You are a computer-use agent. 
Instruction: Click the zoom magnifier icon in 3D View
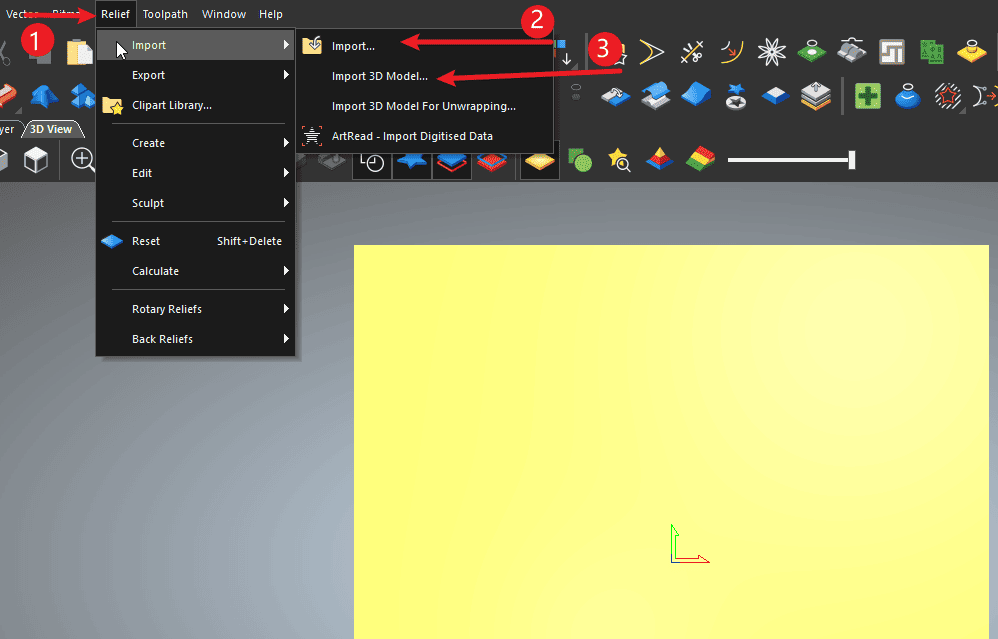point(82,160)
